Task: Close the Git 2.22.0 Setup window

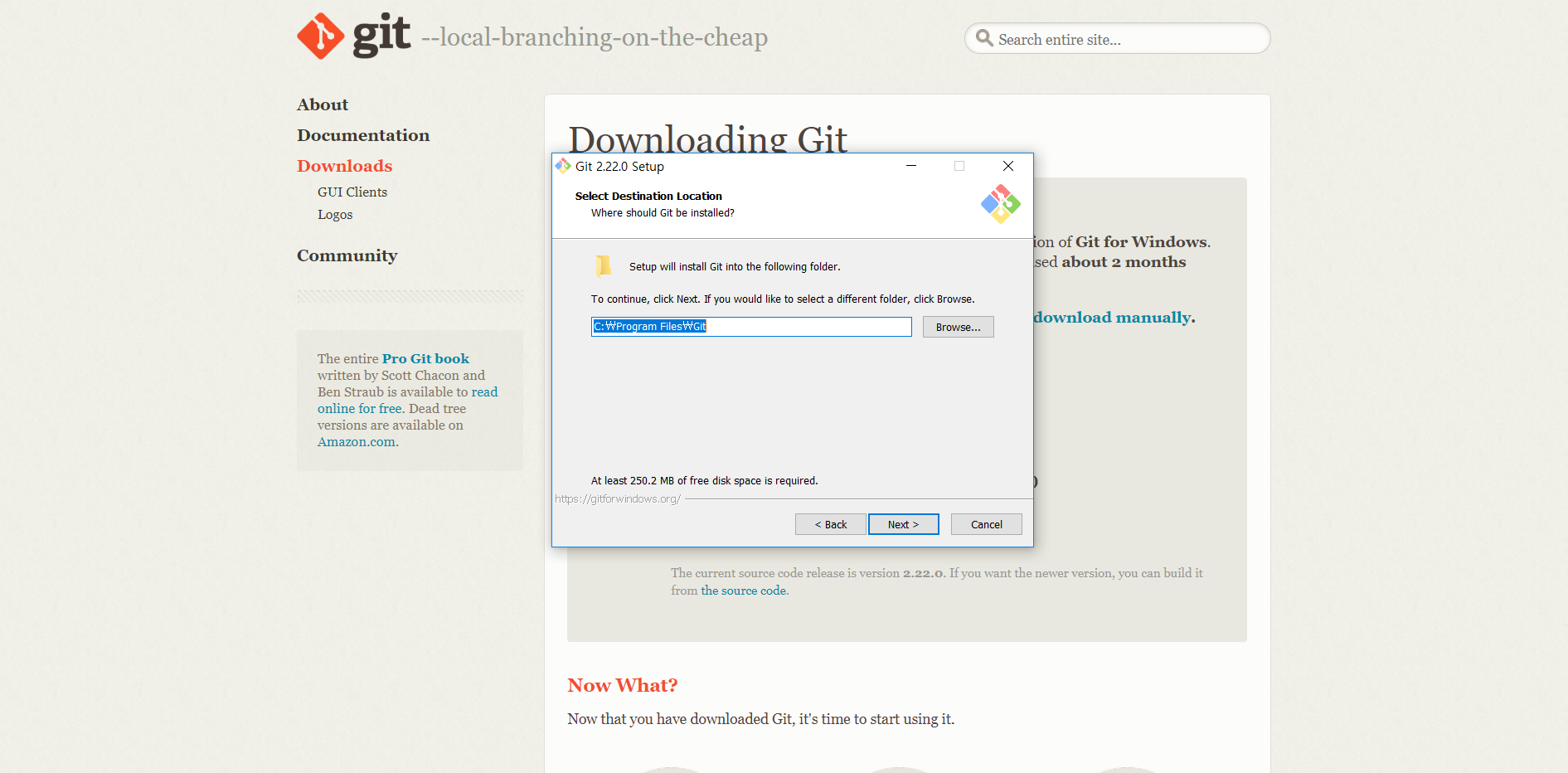Action: pyautogui.click(x=1008, y=166)
